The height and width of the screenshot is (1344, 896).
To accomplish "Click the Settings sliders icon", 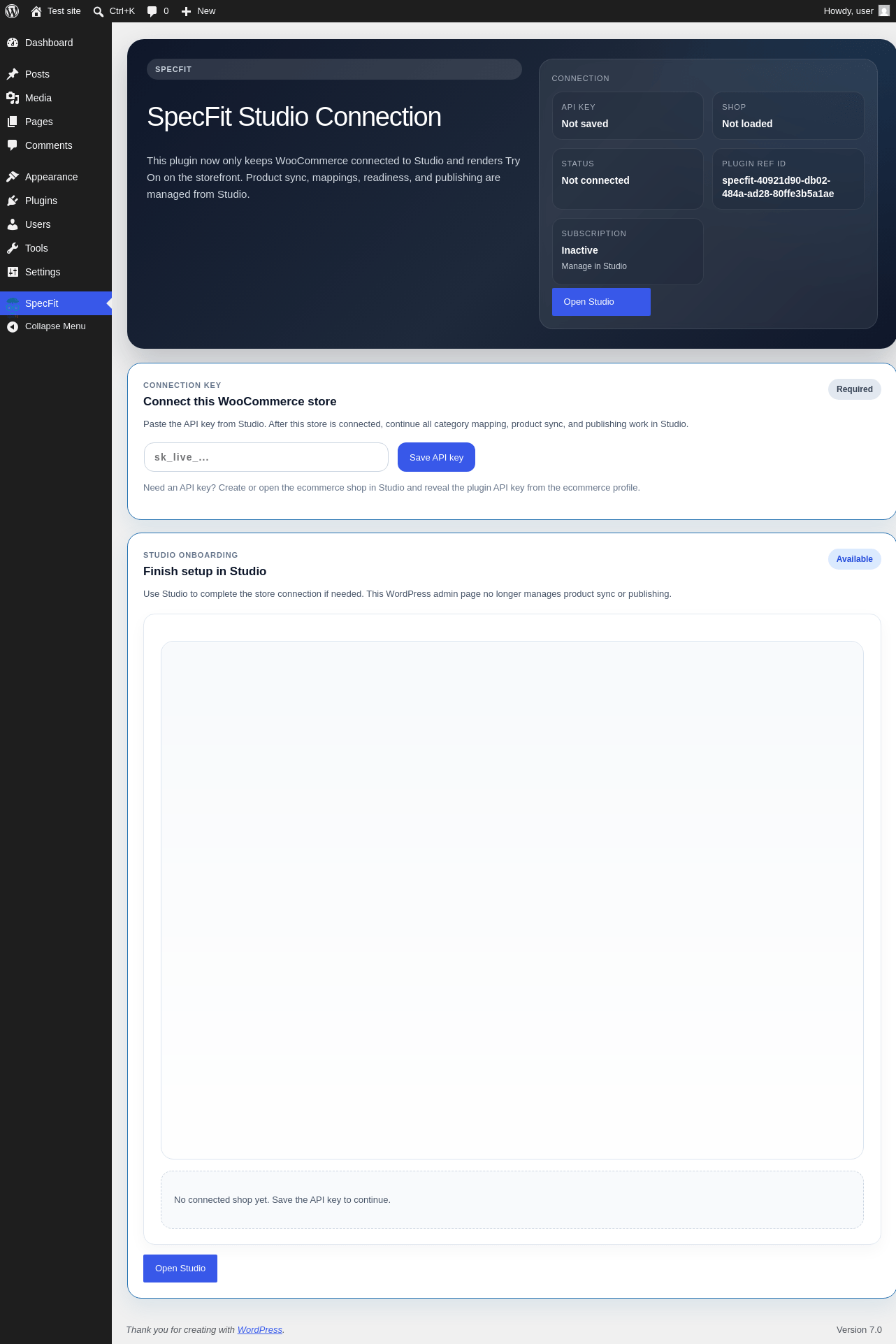I will click(x=13, y=272).
